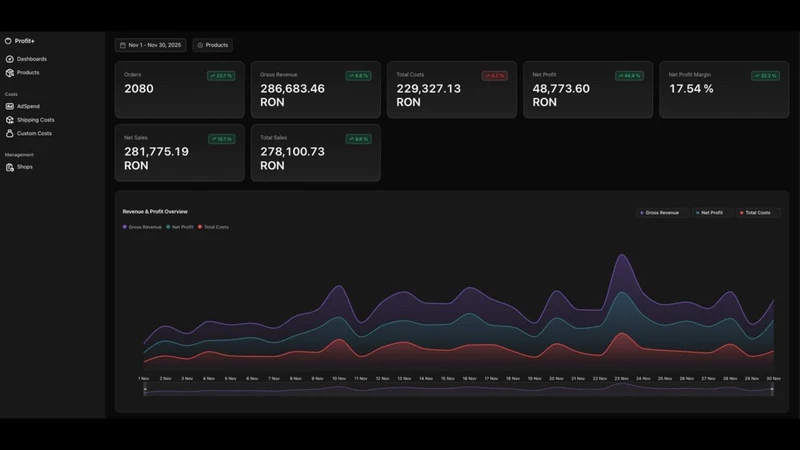Viewport: 800px width, 450px height.
Task: Click the "16 Nov" axis label
Action: (469, 379)
